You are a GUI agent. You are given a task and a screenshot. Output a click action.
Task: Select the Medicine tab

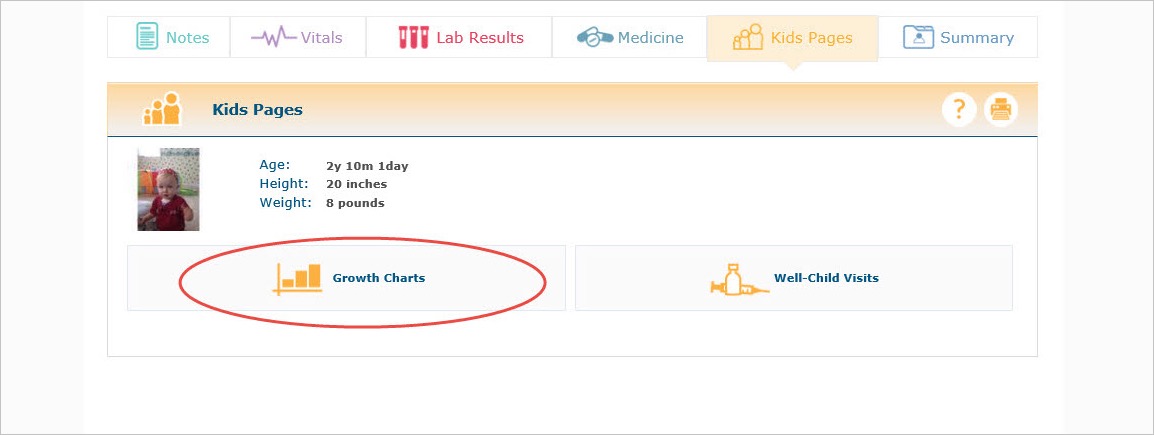[x=629, y=37]
